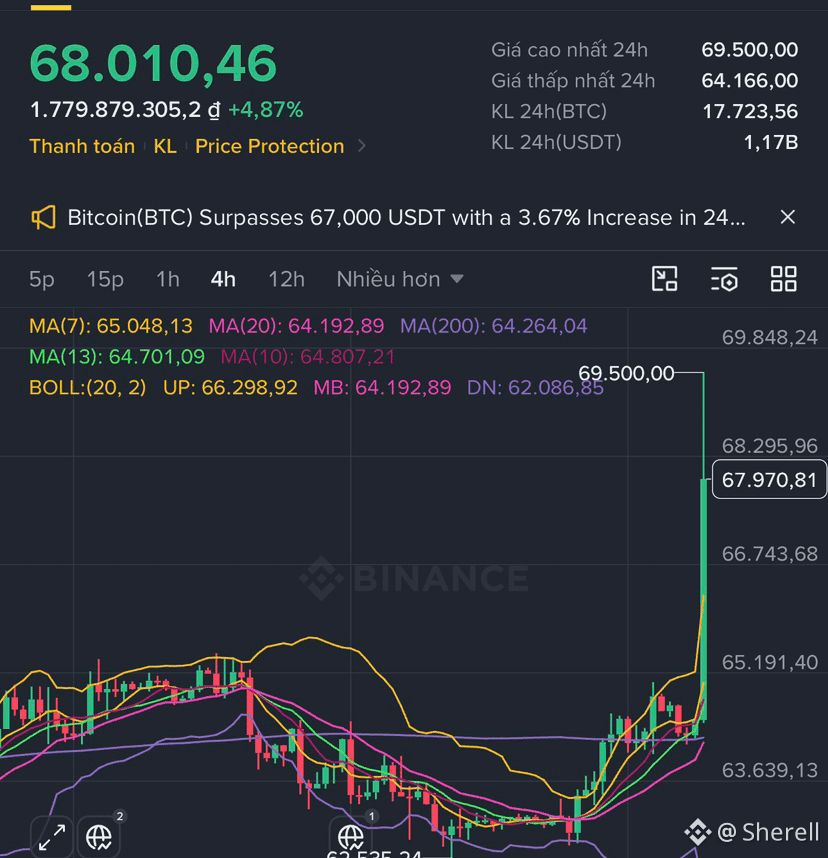Dismiss the Bitcoin news announcement banner
Screen dimensions: 828x858
(787, 217)
